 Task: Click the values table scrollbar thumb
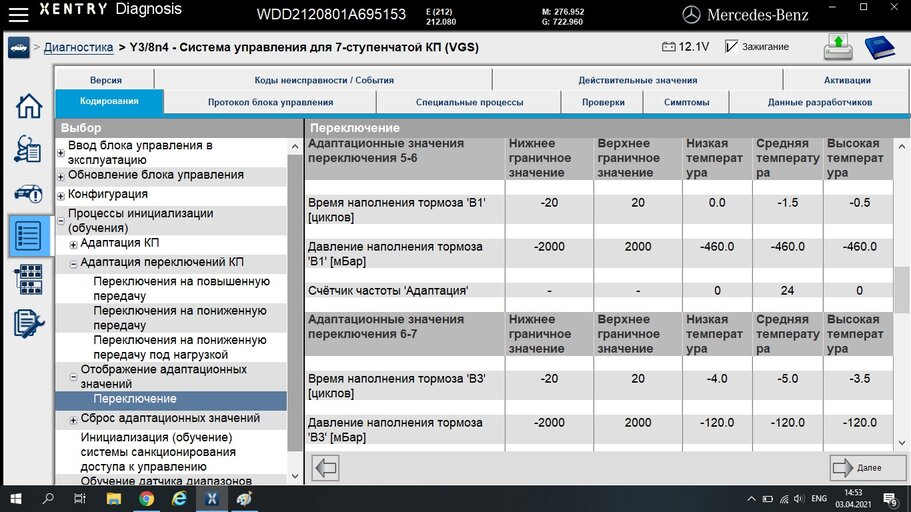(901, 292)
